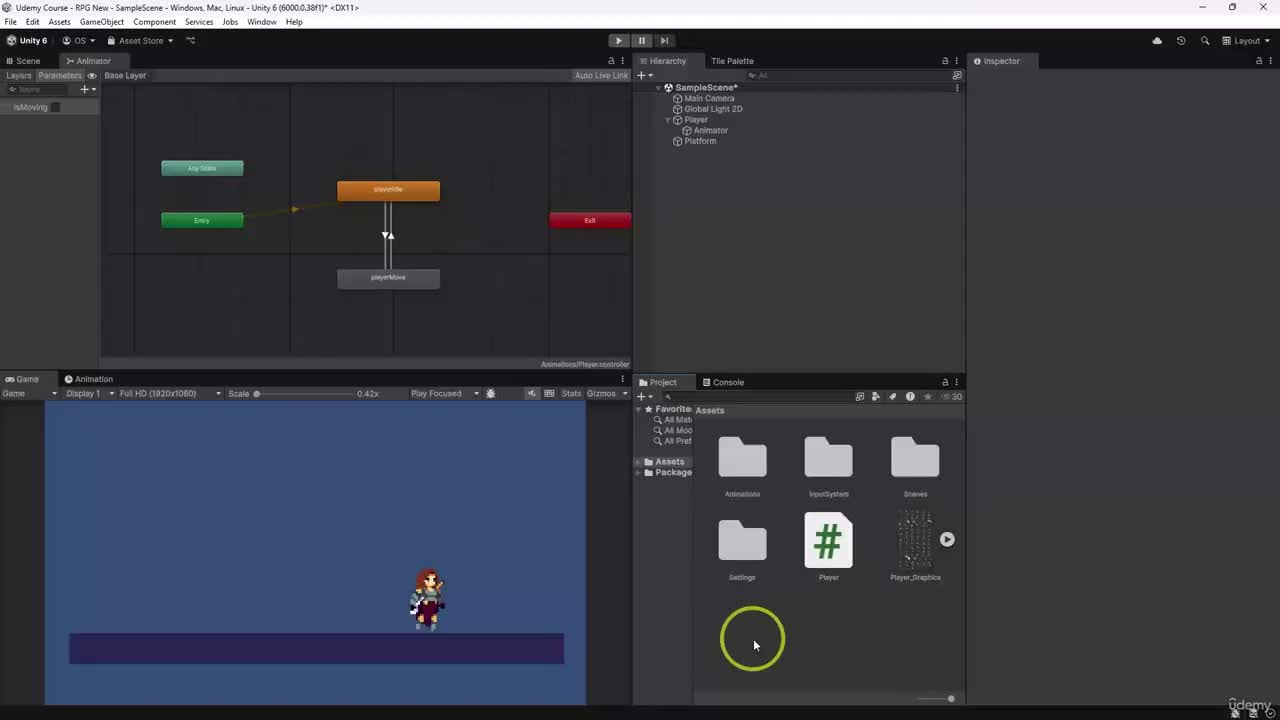Select the Animator child object in Hierarchy

coord(710,131)
